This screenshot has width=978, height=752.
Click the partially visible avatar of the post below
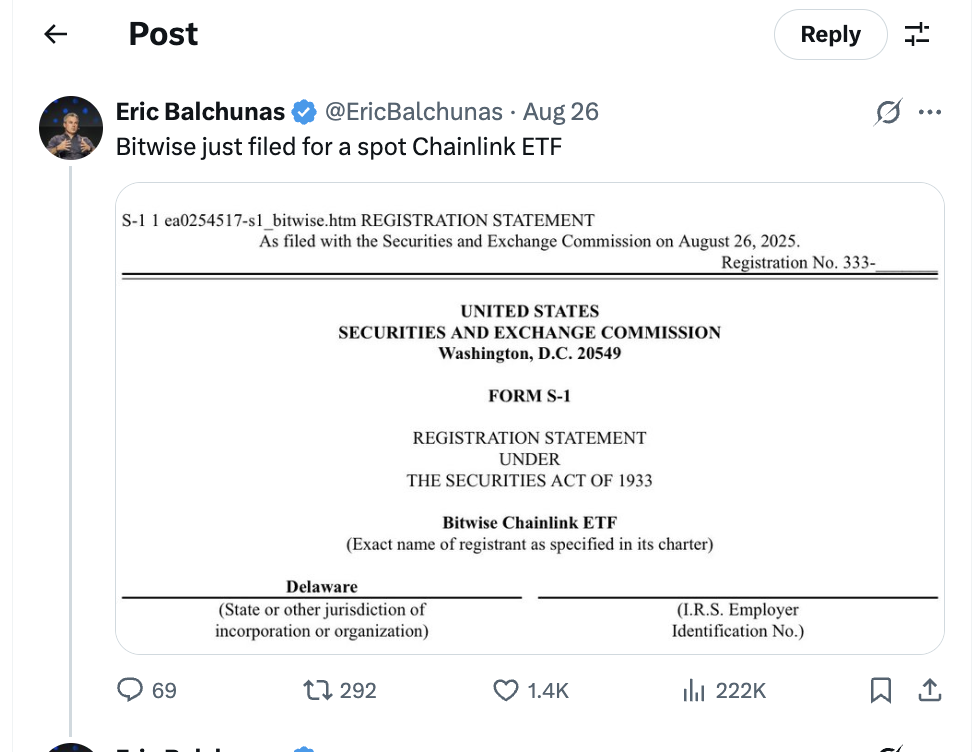coord(71,746)
